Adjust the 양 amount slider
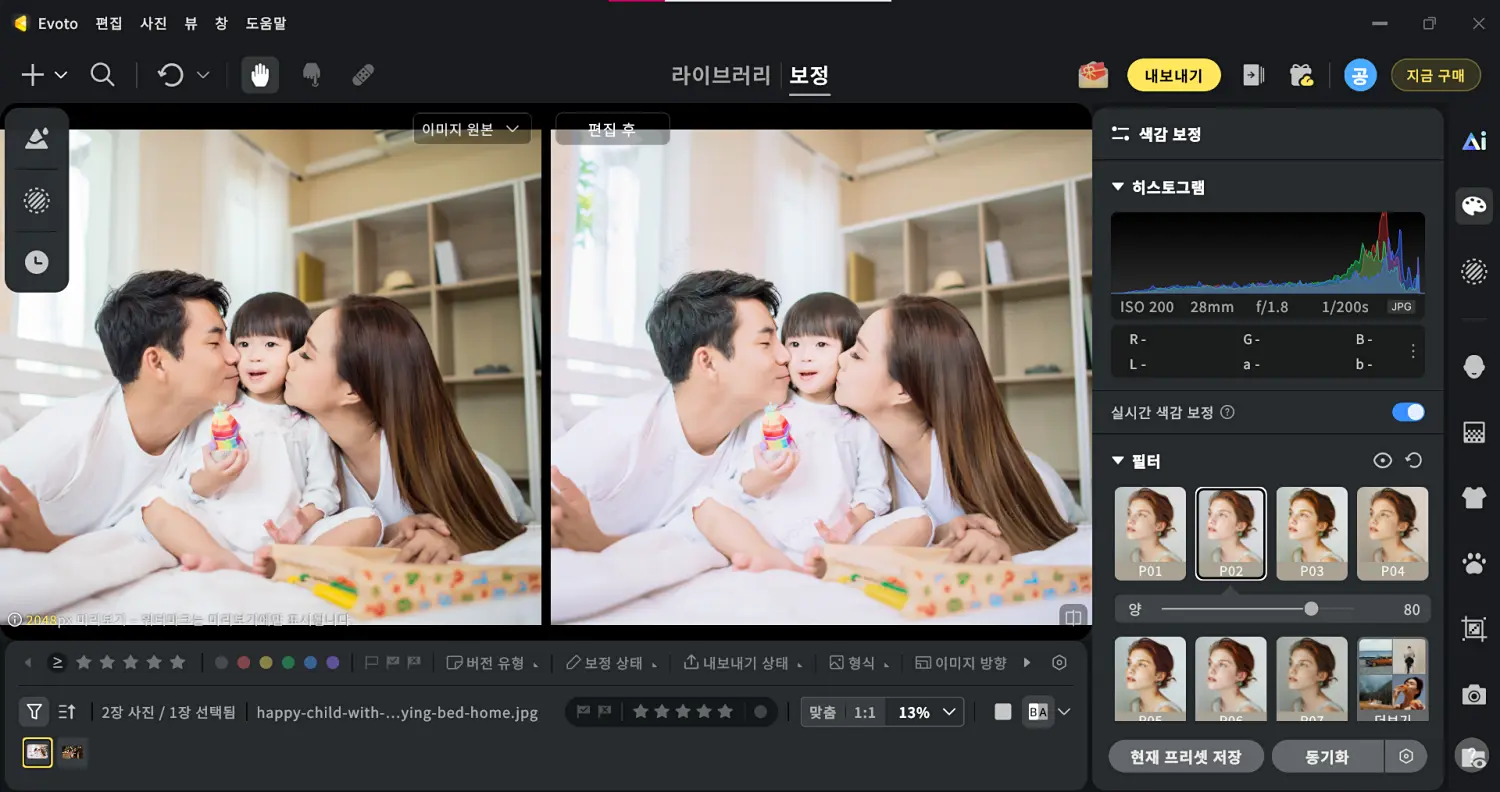 (1312, 608)
